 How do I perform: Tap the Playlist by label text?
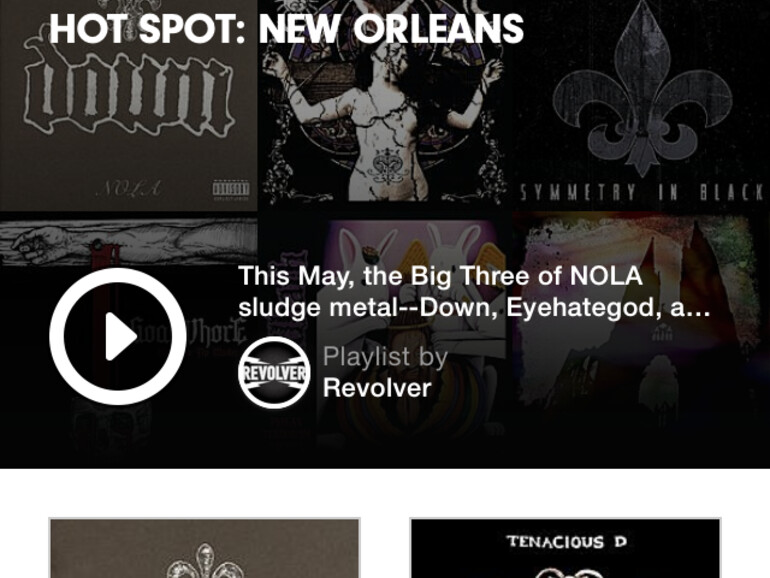pyautogui.click(x=385, y=356)
